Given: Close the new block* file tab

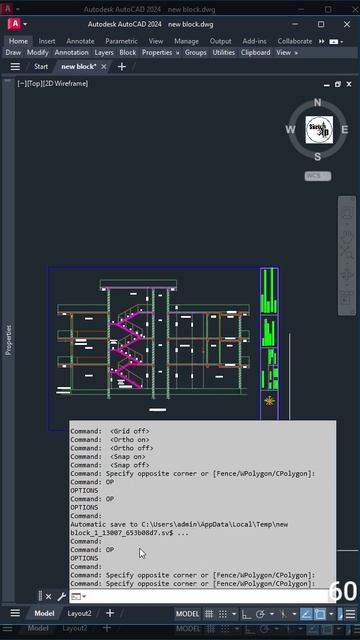Looking at the screenshot, I should 104,67.
